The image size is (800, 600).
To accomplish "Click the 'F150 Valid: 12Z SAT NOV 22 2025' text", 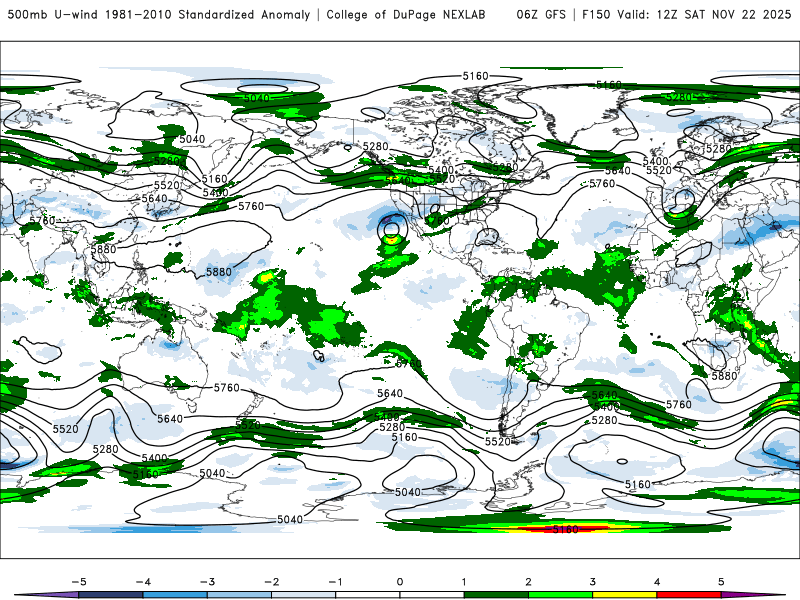I will click(x=686, y=15).
